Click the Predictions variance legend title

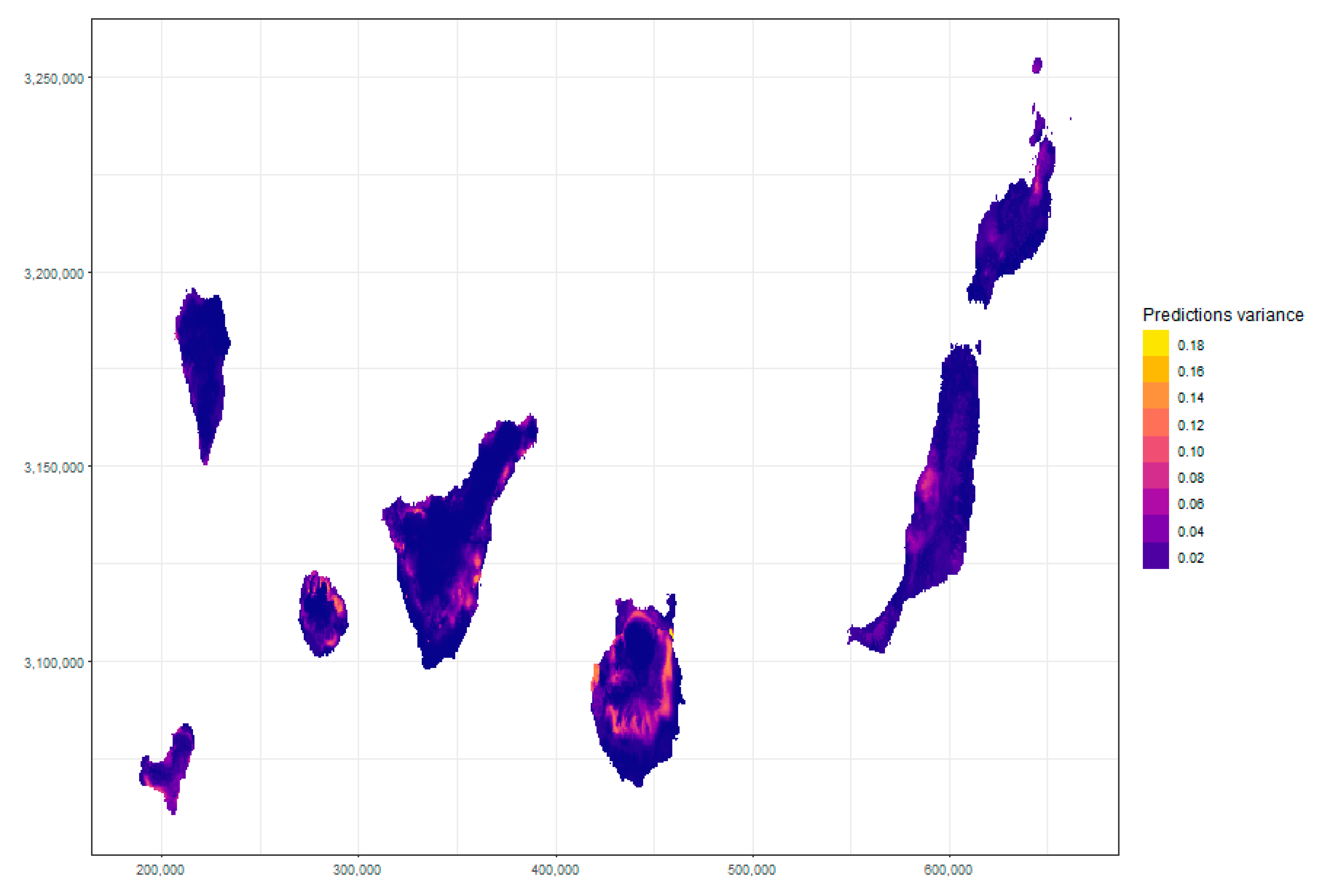[x=1223, y=315]
